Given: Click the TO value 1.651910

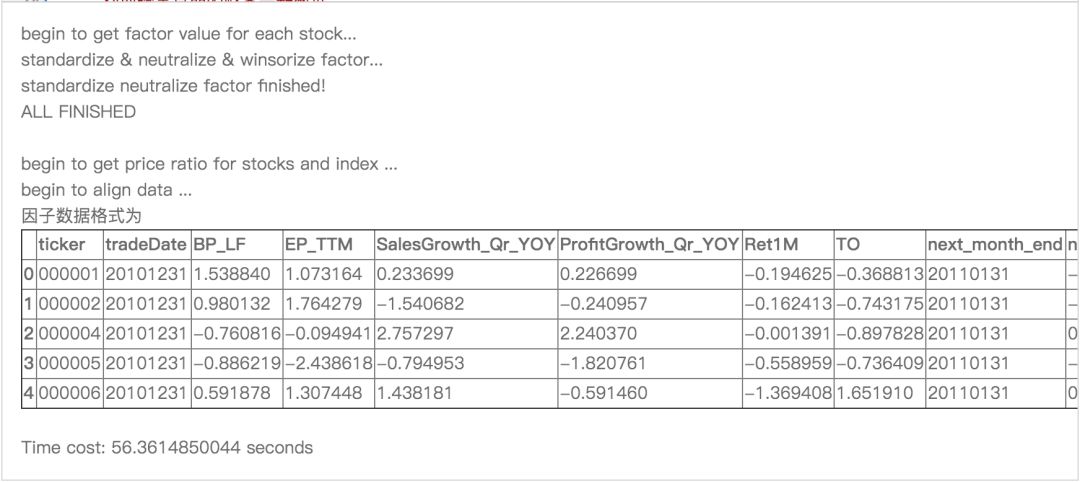Looking at the screenshot, I should pyautogui.click(x=874, y=393).
